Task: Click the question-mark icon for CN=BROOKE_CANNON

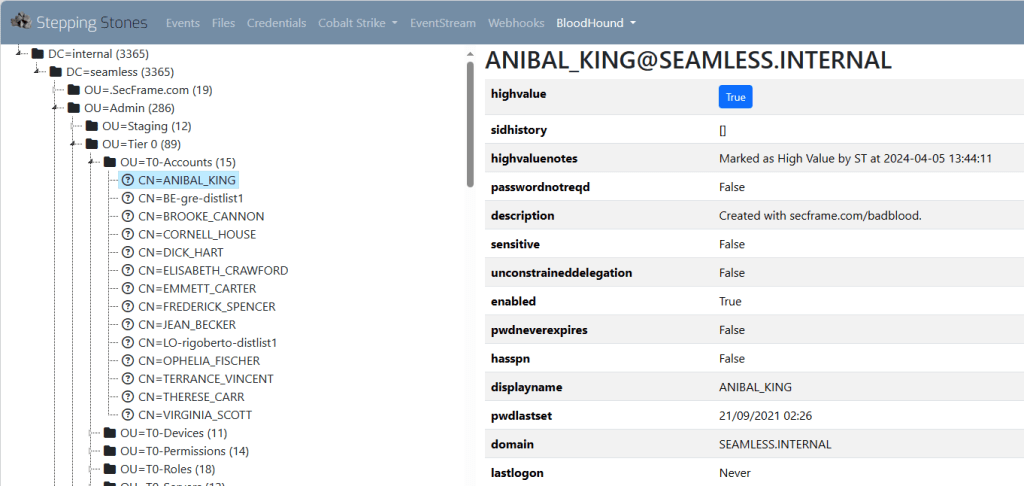Action: click(x=128, y=216)
